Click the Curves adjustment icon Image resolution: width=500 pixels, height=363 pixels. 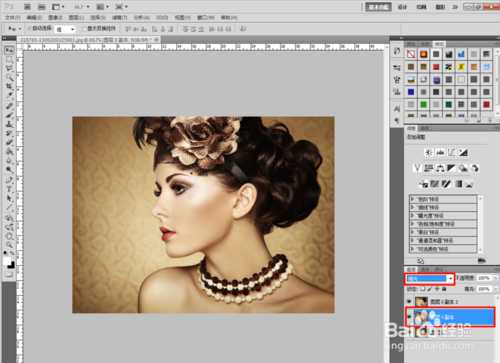452,153
